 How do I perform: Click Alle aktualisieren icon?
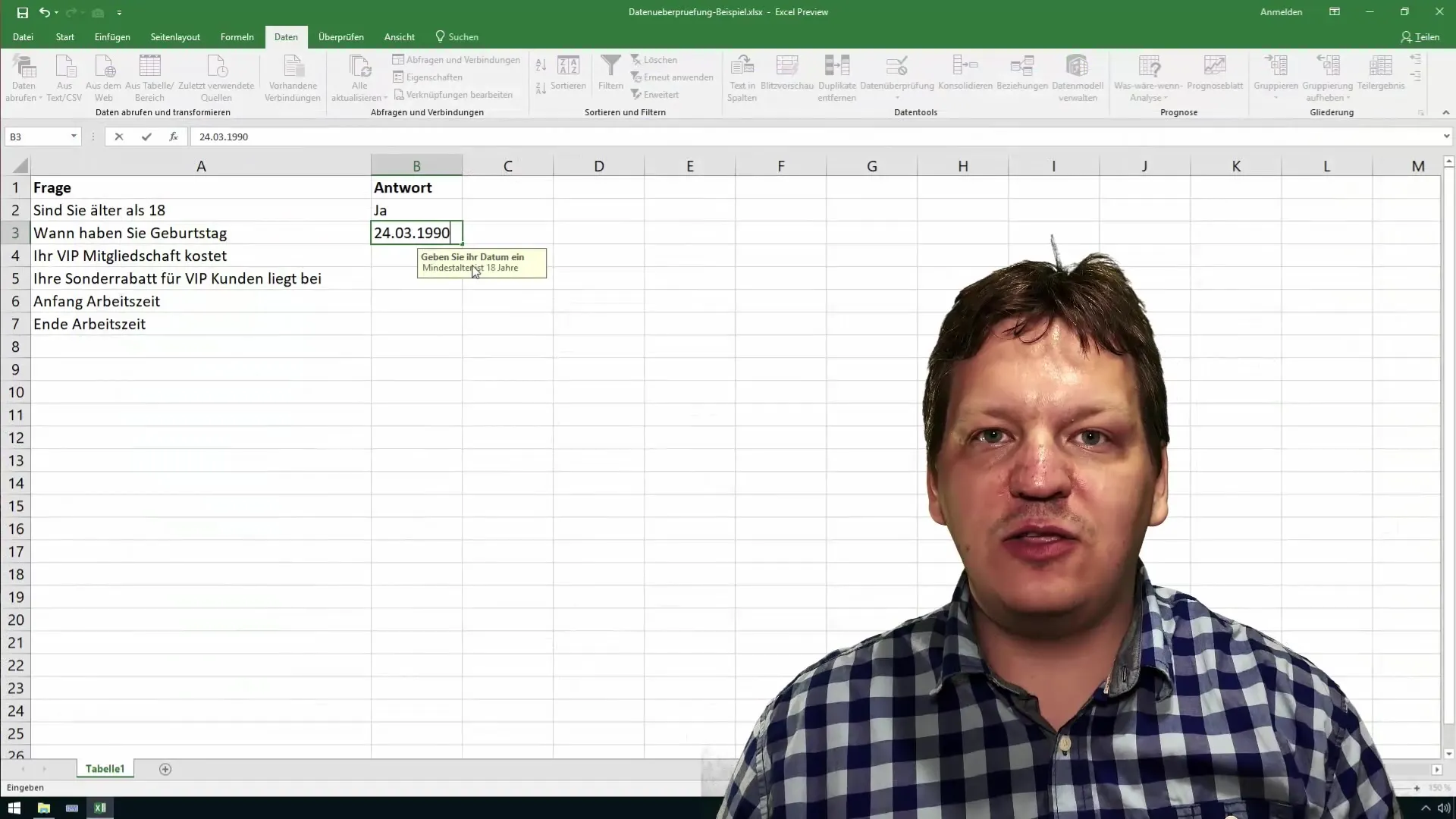(x=359, y=79)
